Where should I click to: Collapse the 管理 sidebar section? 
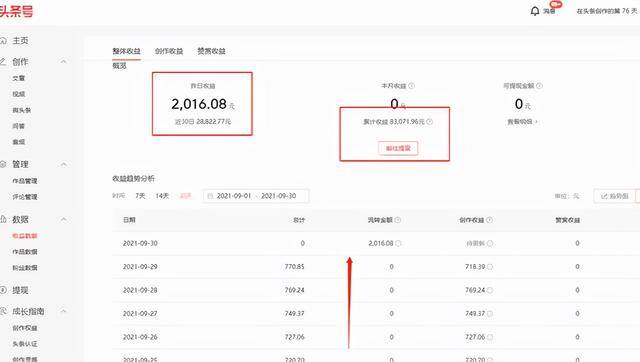tap(64, 164)
